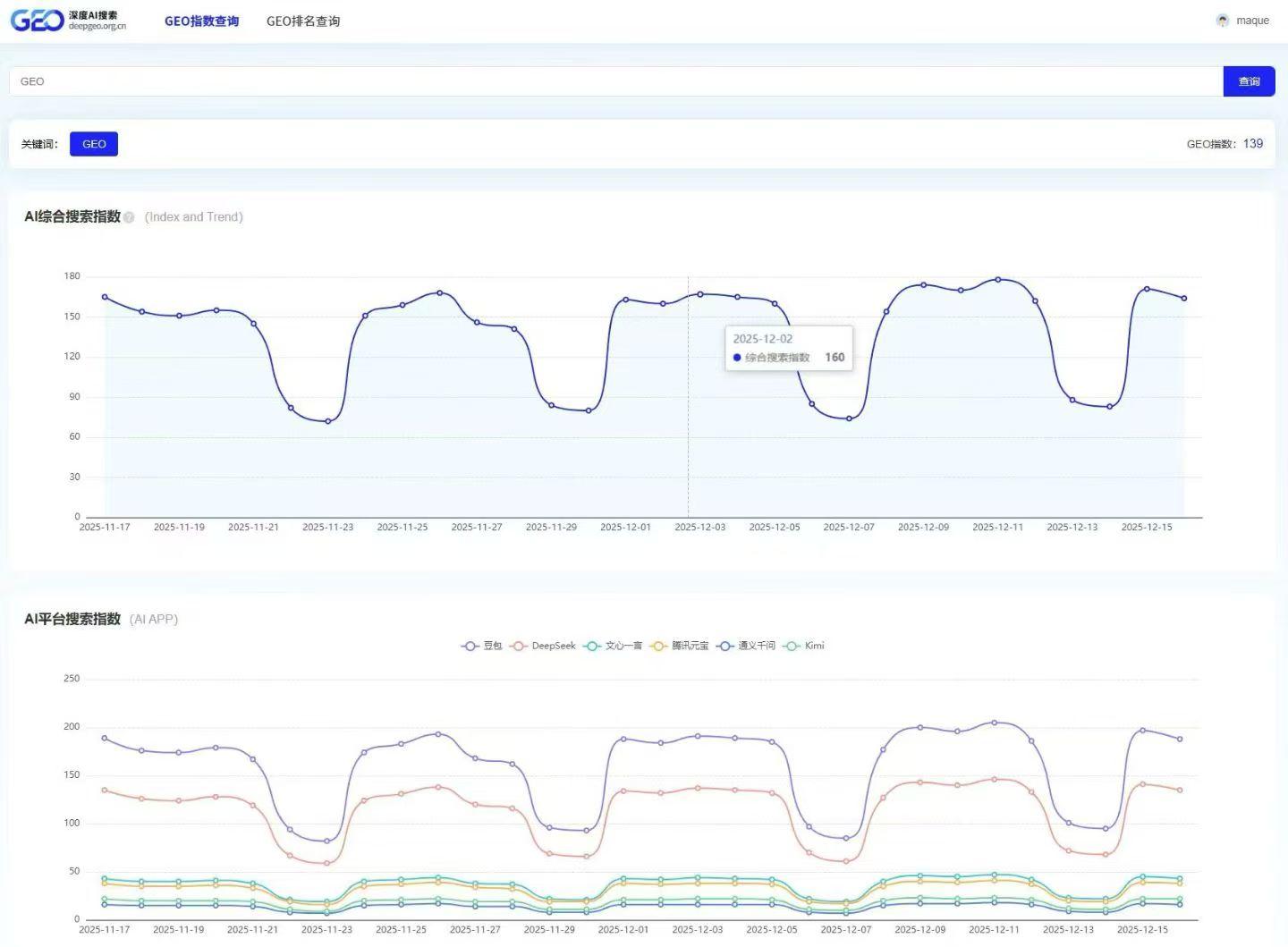Image resolution: width=1288 pixels, height=947 pixels.
Task: Open the maque username menu
Action: (1252, 21)
